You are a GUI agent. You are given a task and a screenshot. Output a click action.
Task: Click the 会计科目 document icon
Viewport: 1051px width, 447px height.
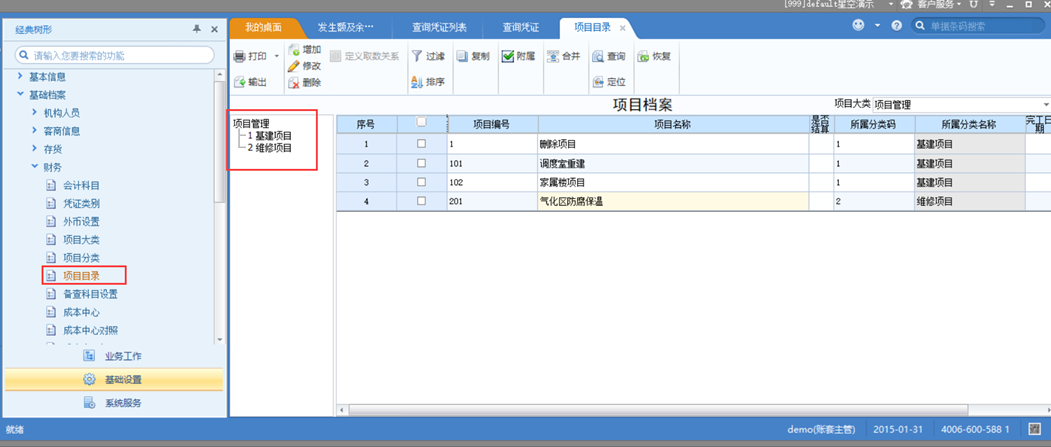tap(51, 185)
